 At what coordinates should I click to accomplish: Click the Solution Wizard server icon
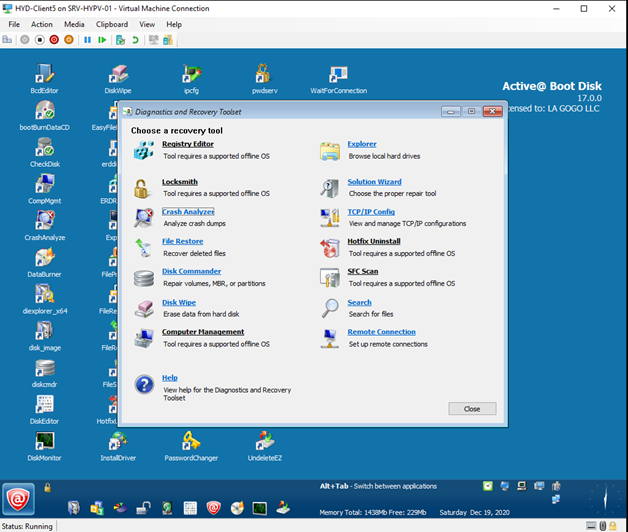click(x=330, y=188)
